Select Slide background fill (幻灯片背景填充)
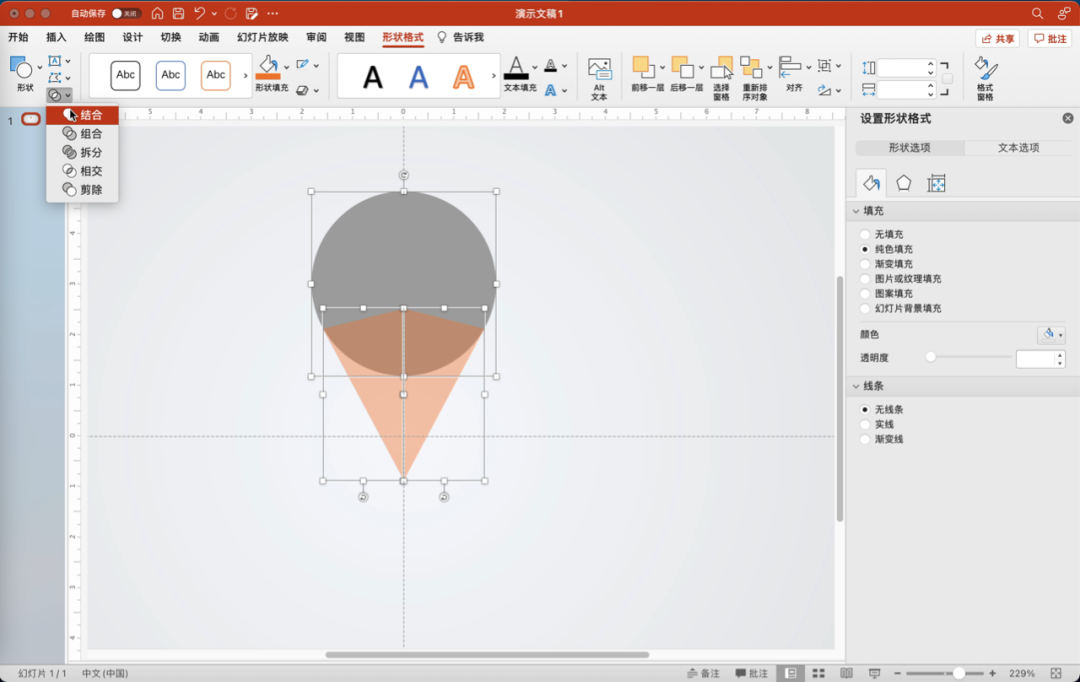1080x682 pixels. (865, 309)
